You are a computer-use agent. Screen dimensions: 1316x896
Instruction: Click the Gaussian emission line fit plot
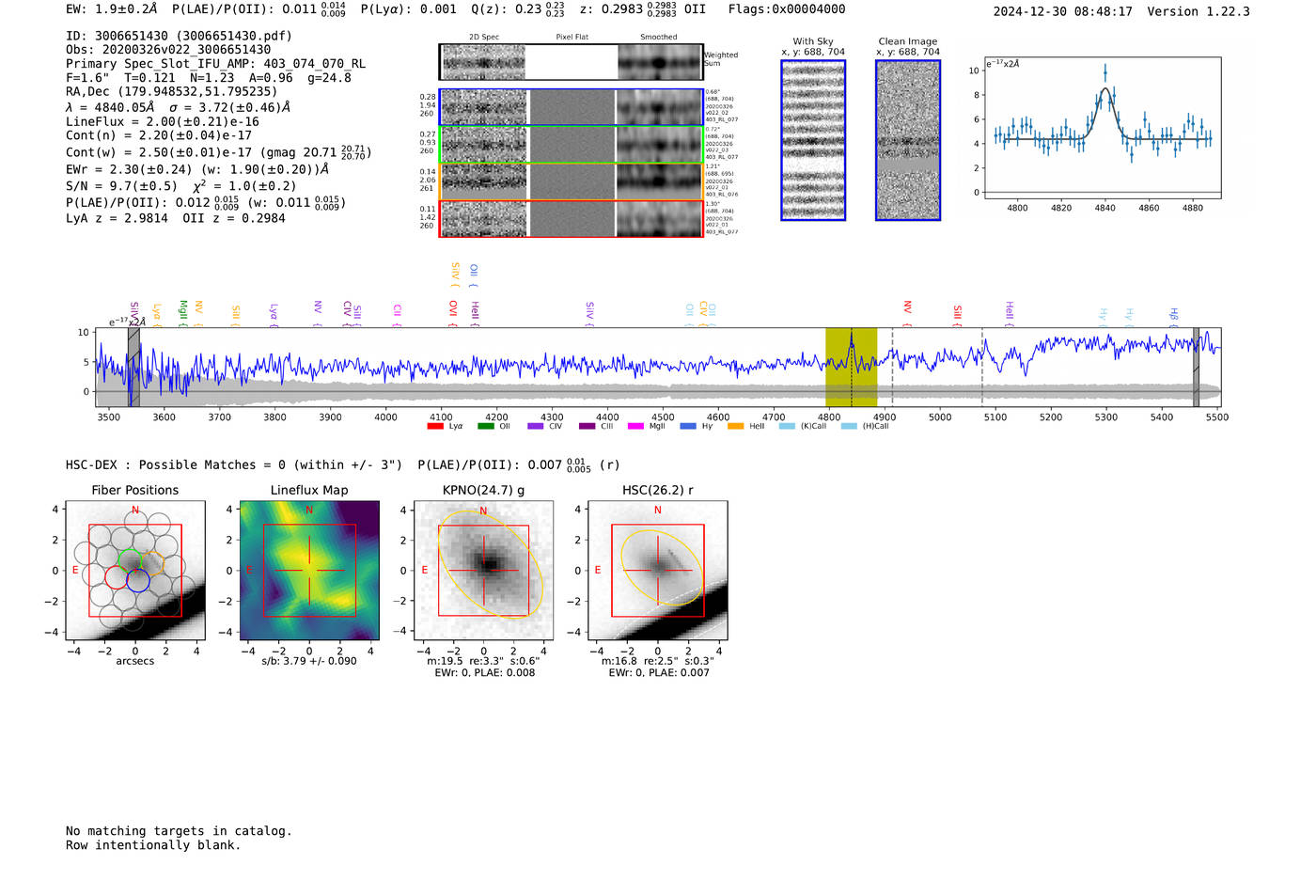click(x=1103, y=128)
